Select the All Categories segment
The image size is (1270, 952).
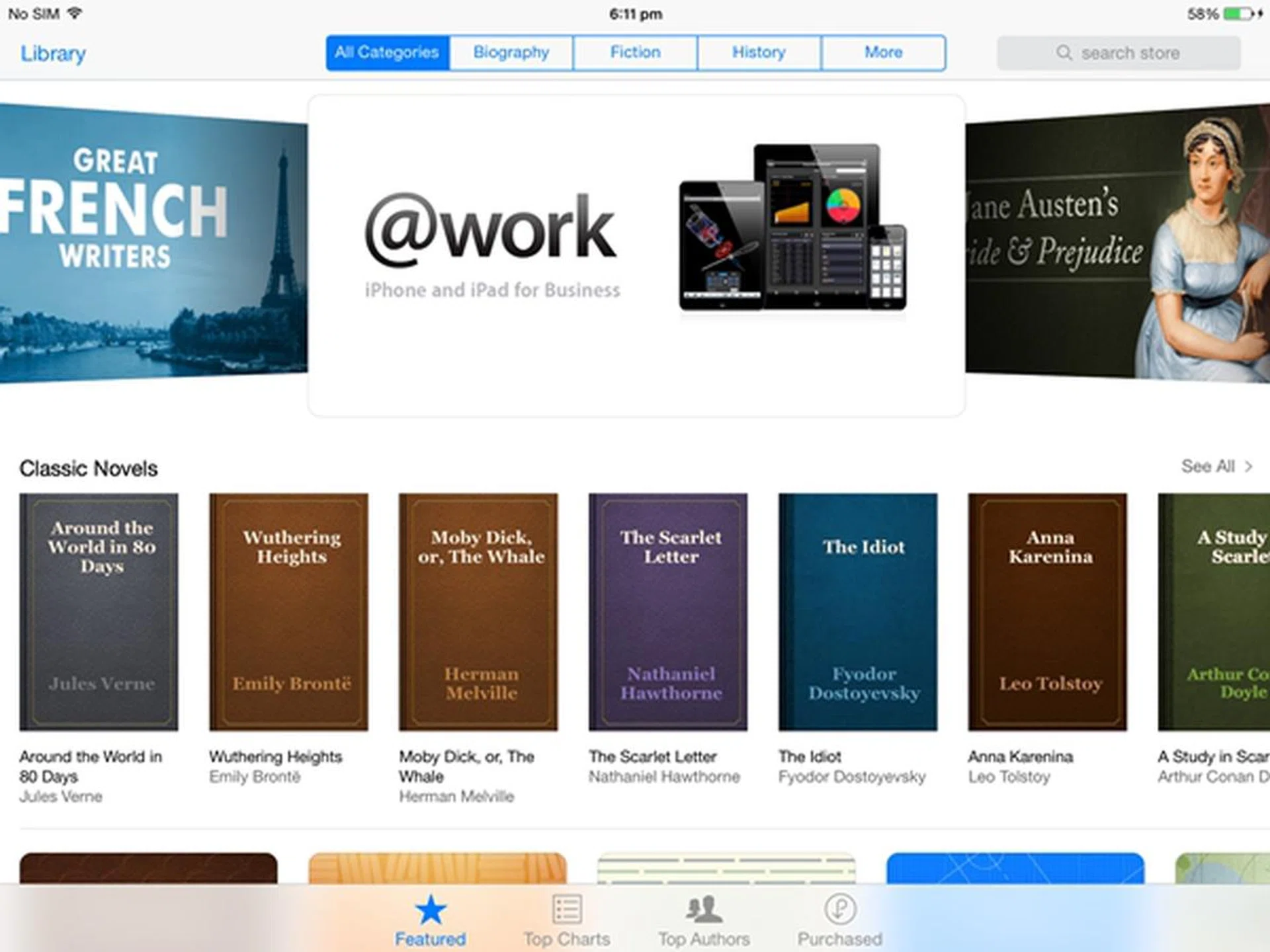point(387,52)
